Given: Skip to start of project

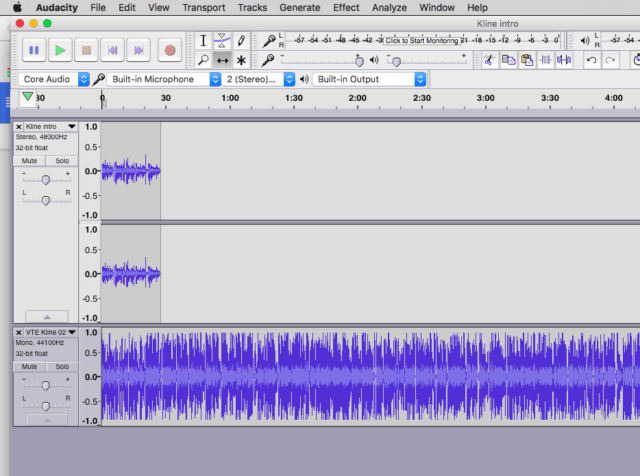Looking at the screenshot, I should 113,50.
